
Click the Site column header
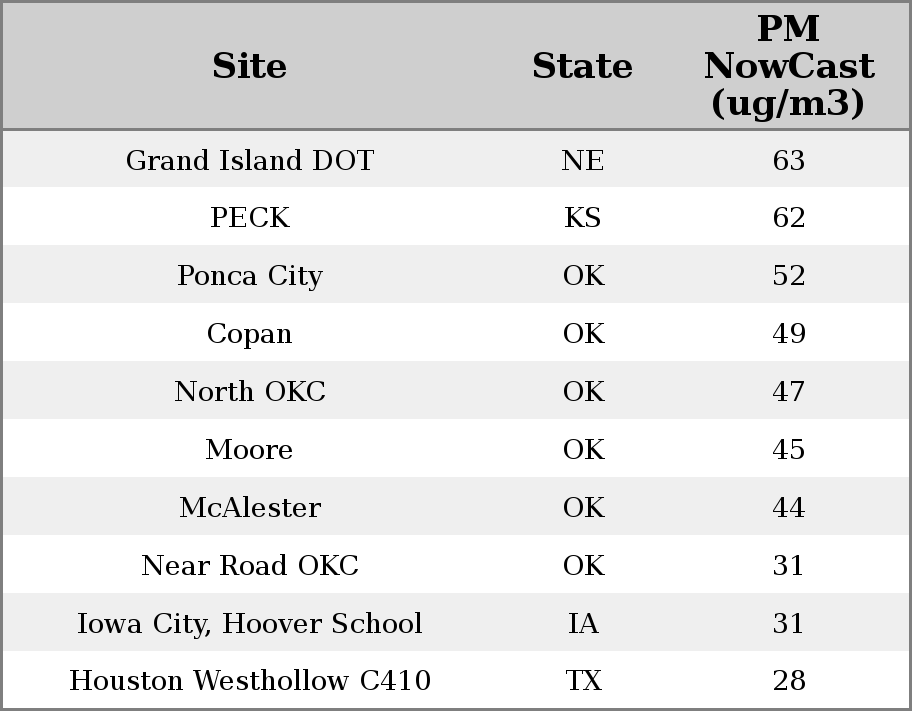pyautogui.click(x=249, y=66)
